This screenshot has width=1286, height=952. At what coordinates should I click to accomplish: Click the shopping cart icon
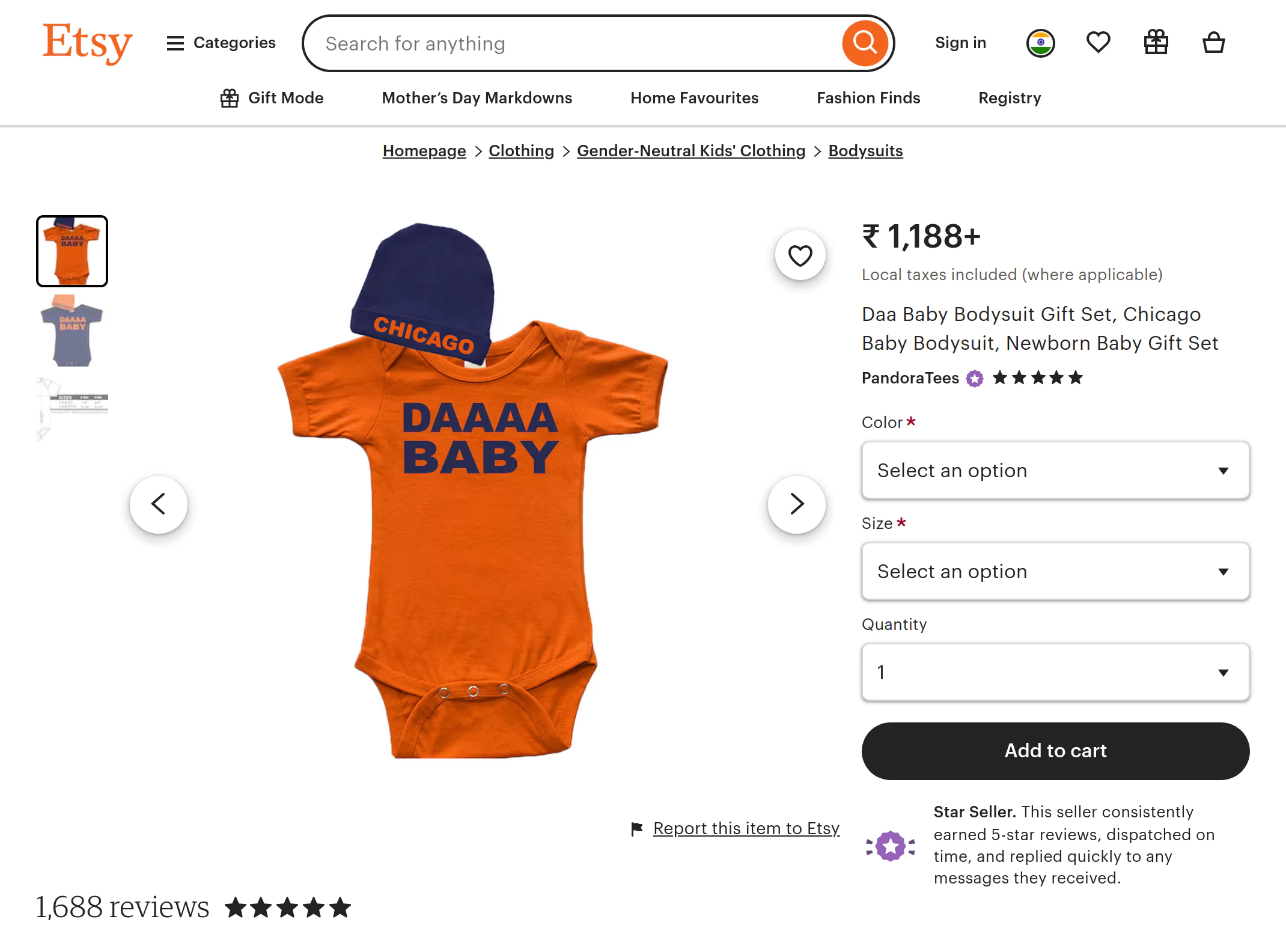pos(1214,42)
